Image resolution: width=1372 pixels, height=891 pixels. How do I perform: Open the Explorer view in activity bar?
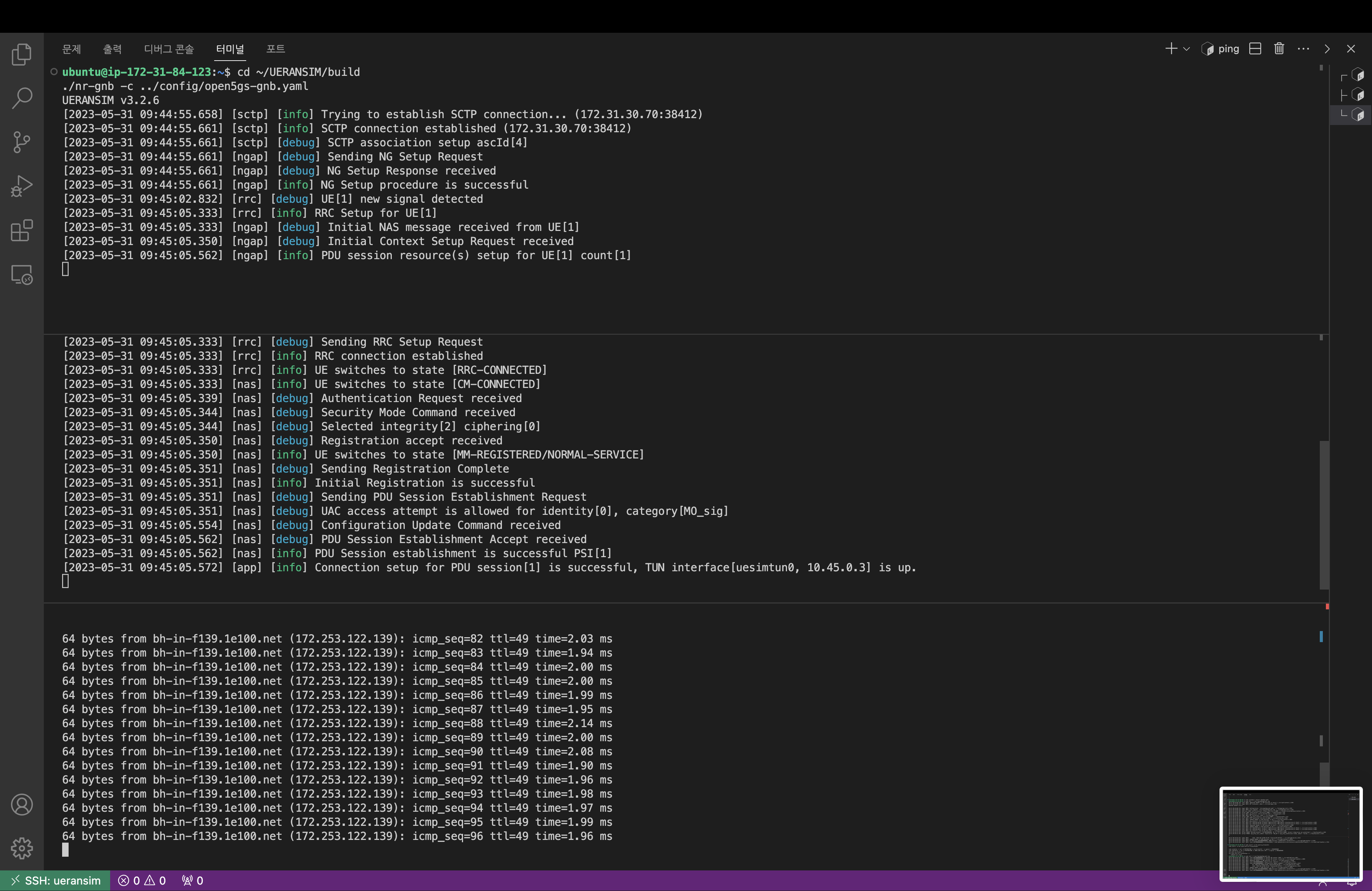(21, 55)
